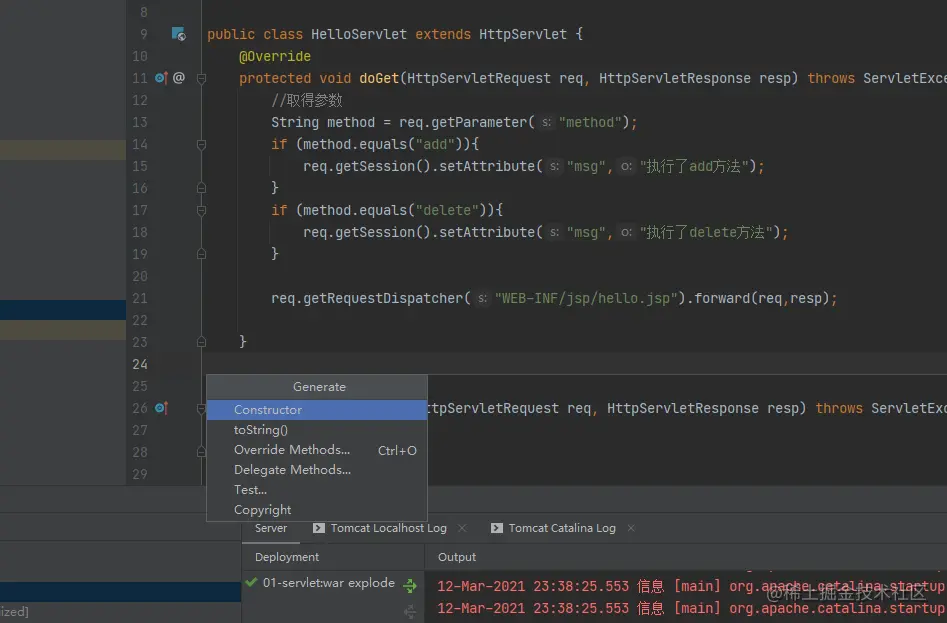Open the Tomcat Localhost Log tab
The width and height of the screenshot is (947, 623).
point(388,528)
